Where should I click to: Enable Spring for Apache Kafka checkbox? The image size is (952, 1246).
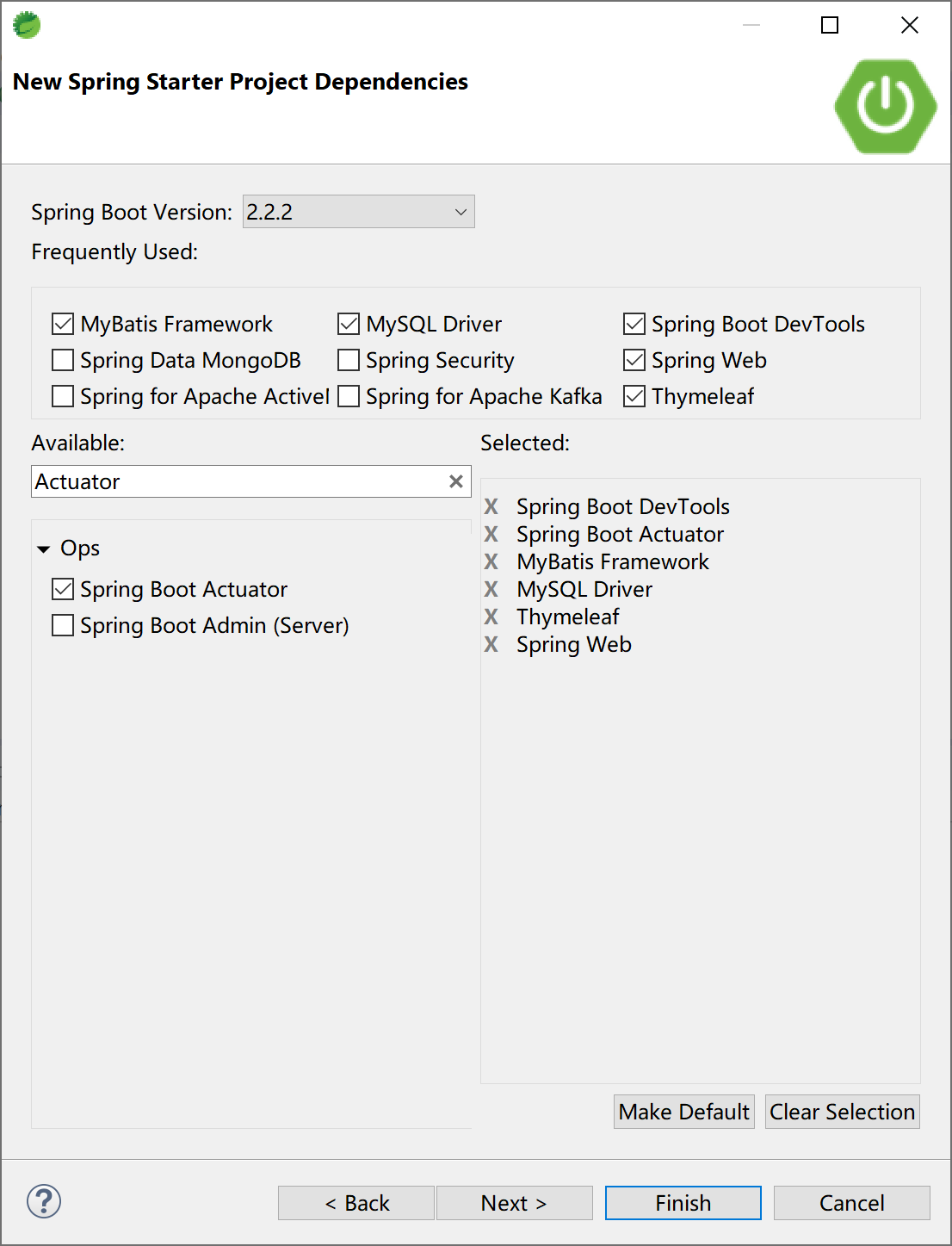point(349,396)
